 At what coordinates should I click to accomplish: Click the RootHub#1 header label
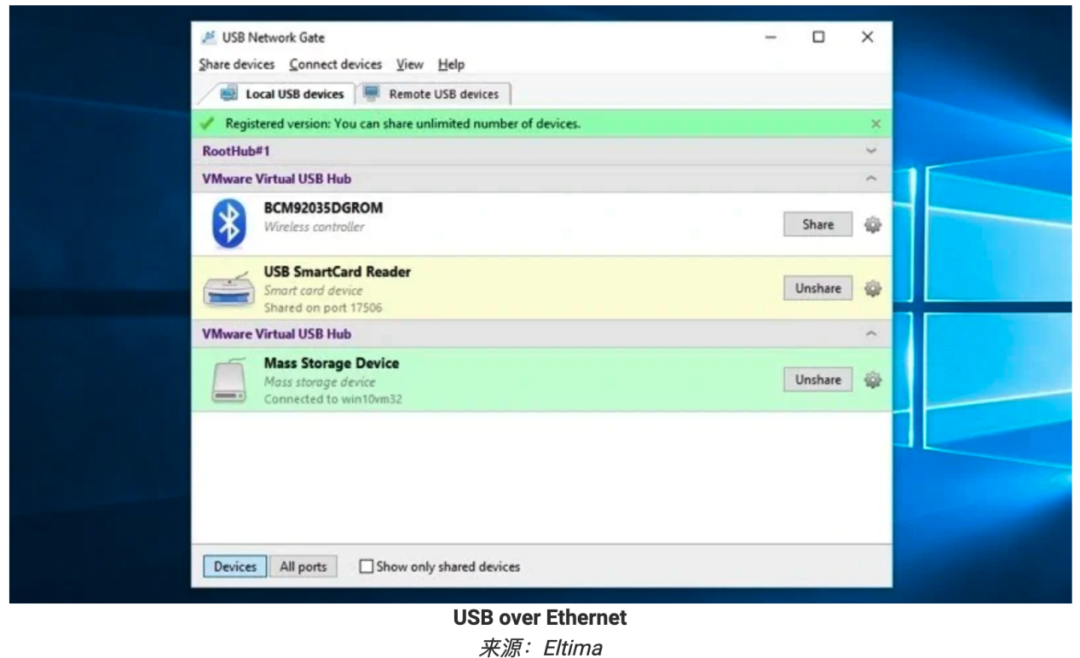tap(236, 151)
